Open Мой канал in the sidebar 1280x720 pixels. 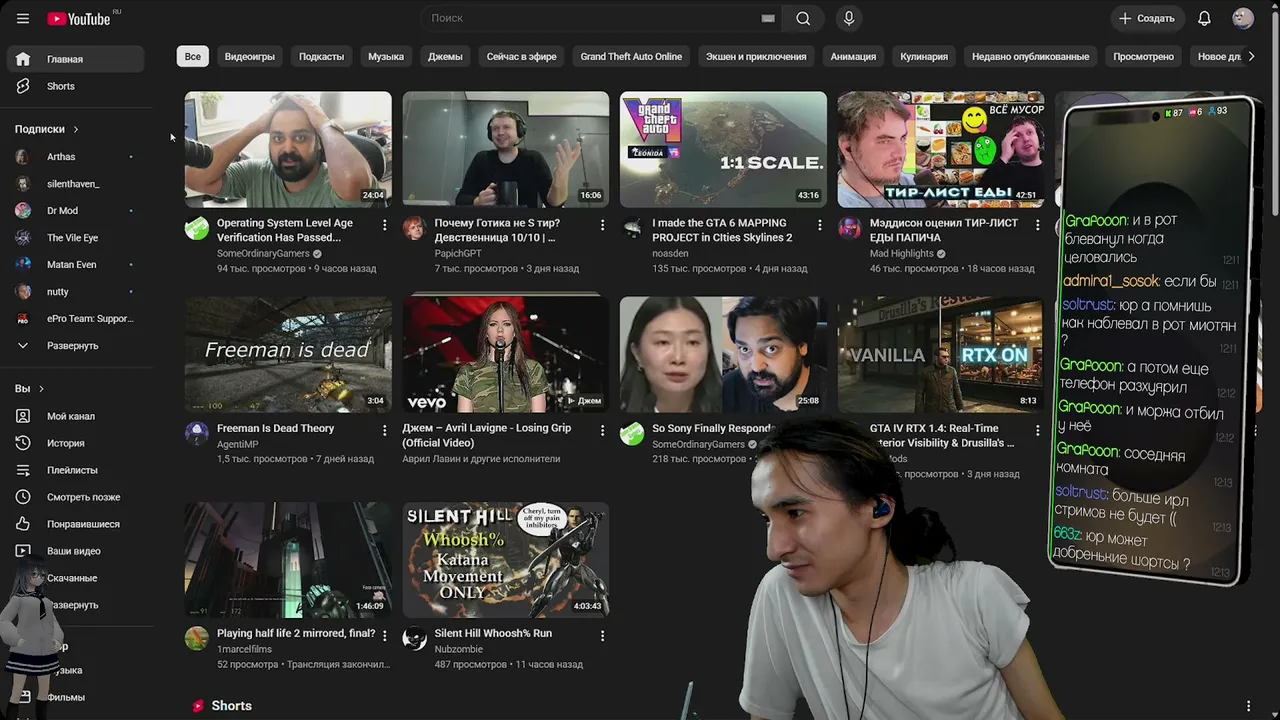click(x=75, y=416)
